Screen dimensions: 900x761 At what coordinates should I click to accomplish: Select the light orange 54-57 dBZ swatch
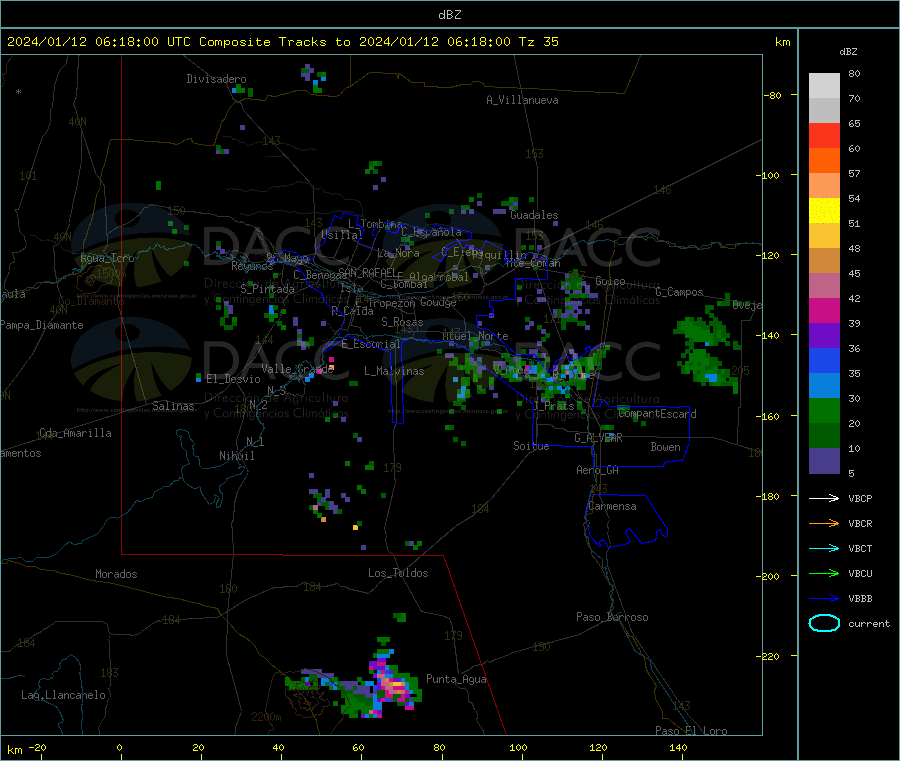click(824, 186)
